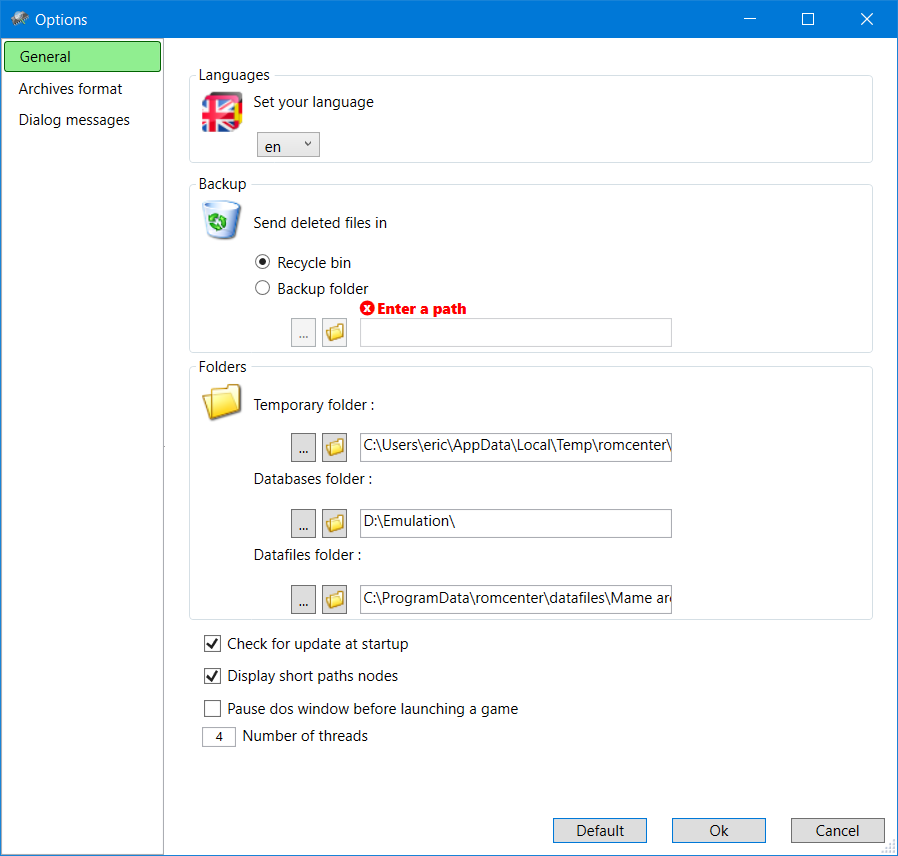Click the Backup folder yellow folder icon

(x=334, y=333)
